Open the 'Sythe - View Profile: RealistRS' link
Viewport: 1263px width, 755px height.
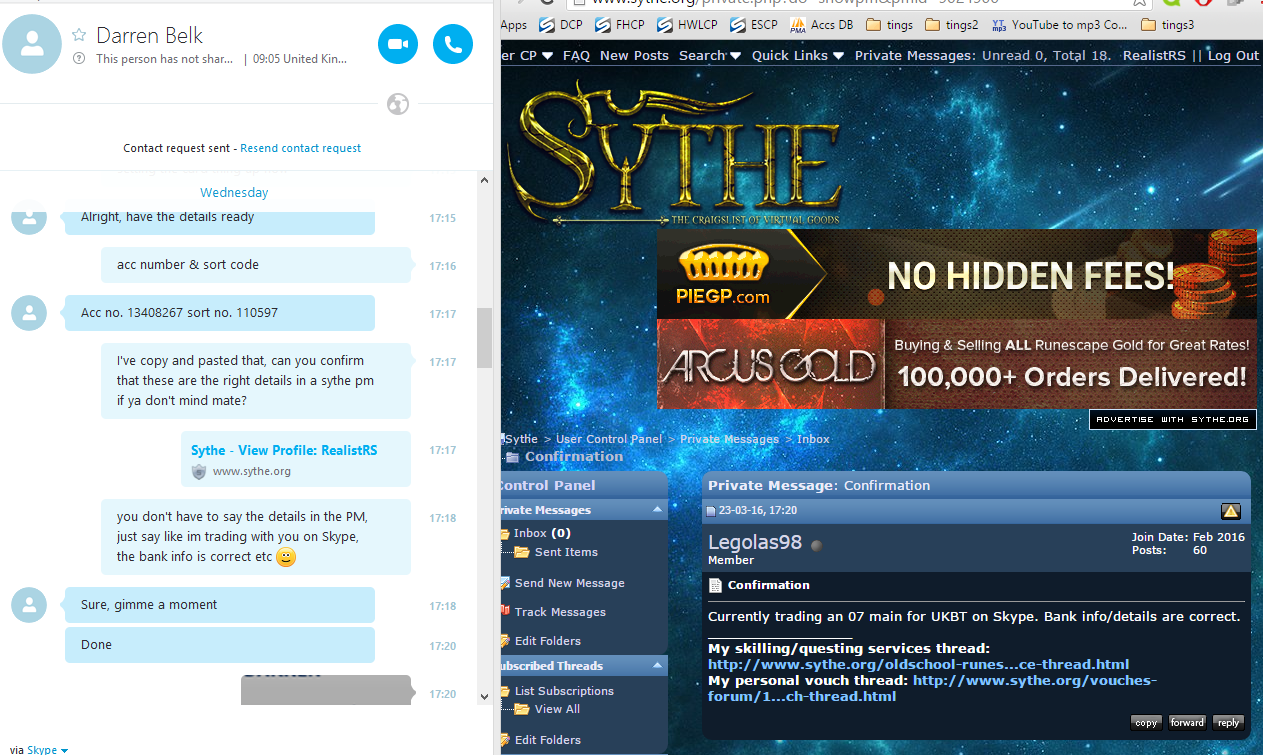(x=284, y=450)
